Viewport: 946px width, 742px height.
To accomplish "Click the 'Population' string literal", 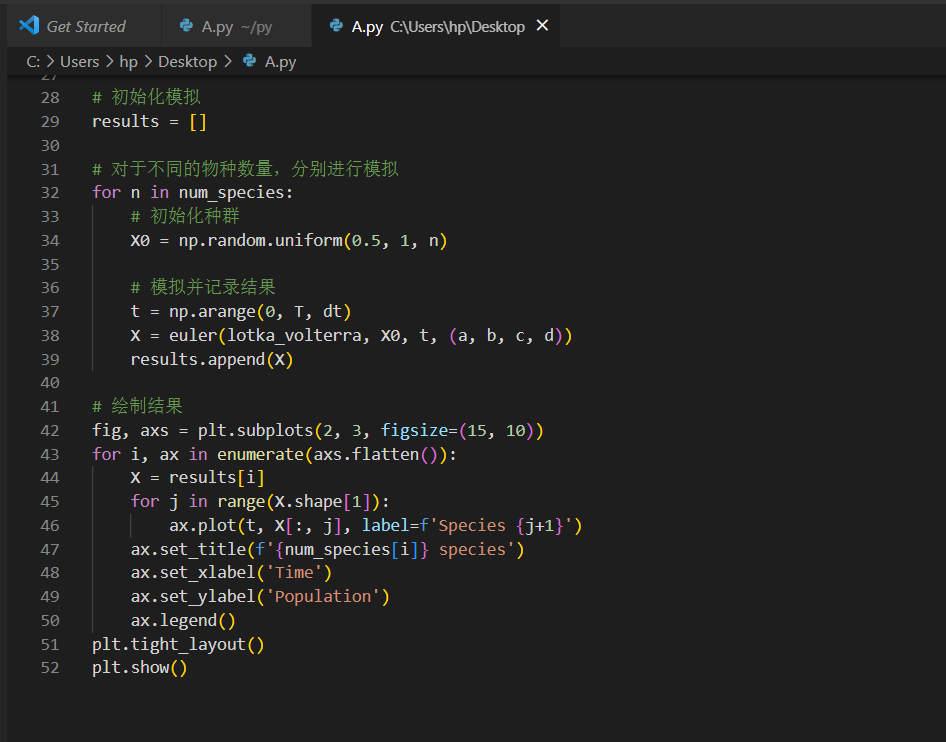I will pos(323,597).
